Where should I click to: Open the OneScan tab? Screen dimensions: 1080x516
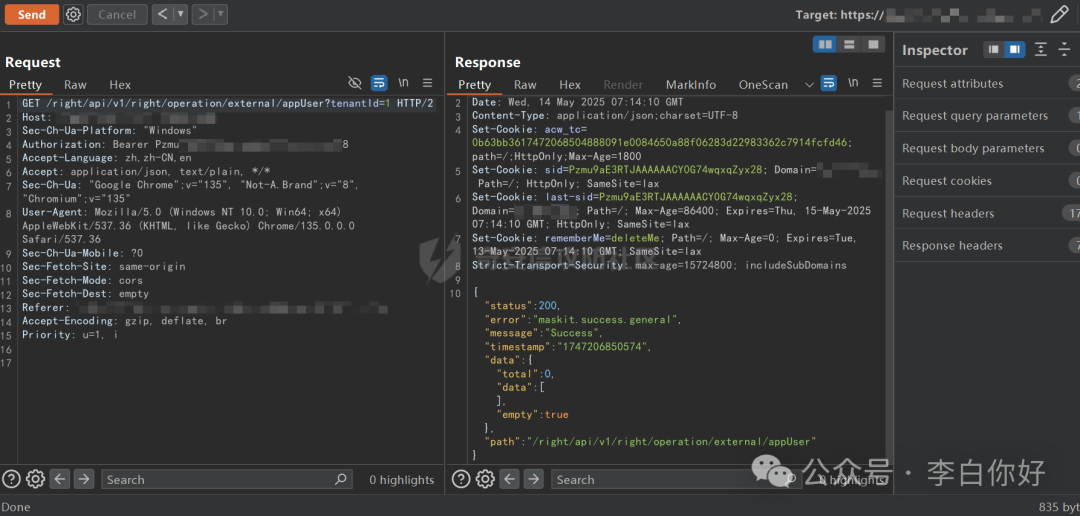(763, 85)
